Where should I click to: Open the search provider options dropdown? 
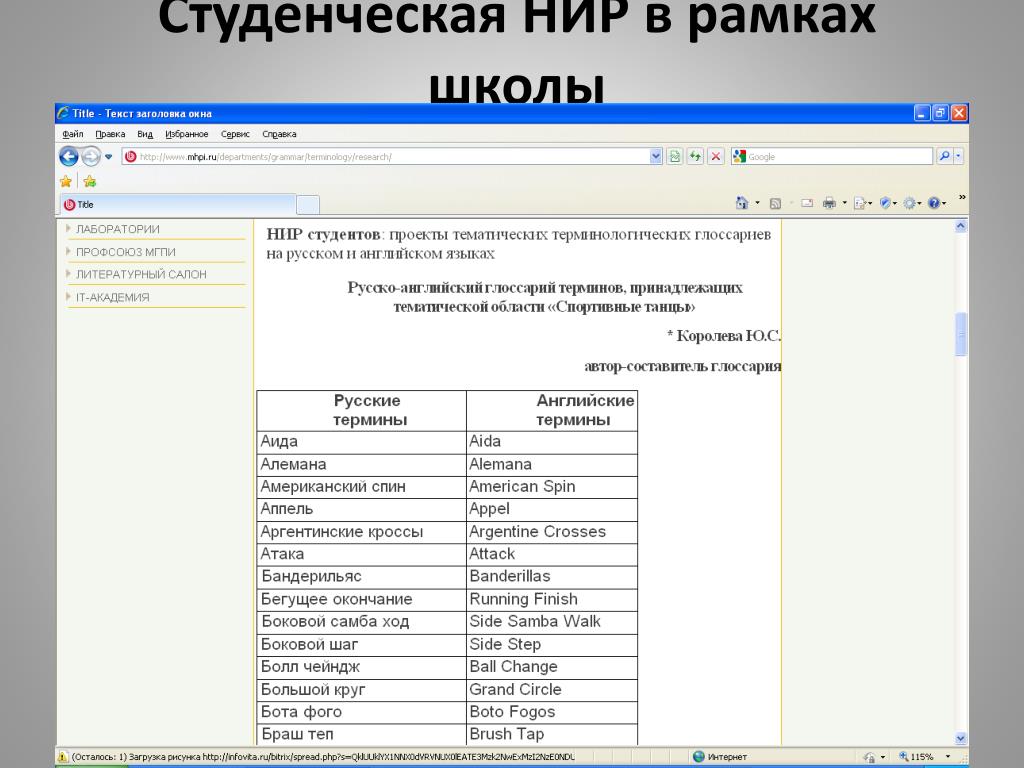pyautogui.click(x=958, y=156)
